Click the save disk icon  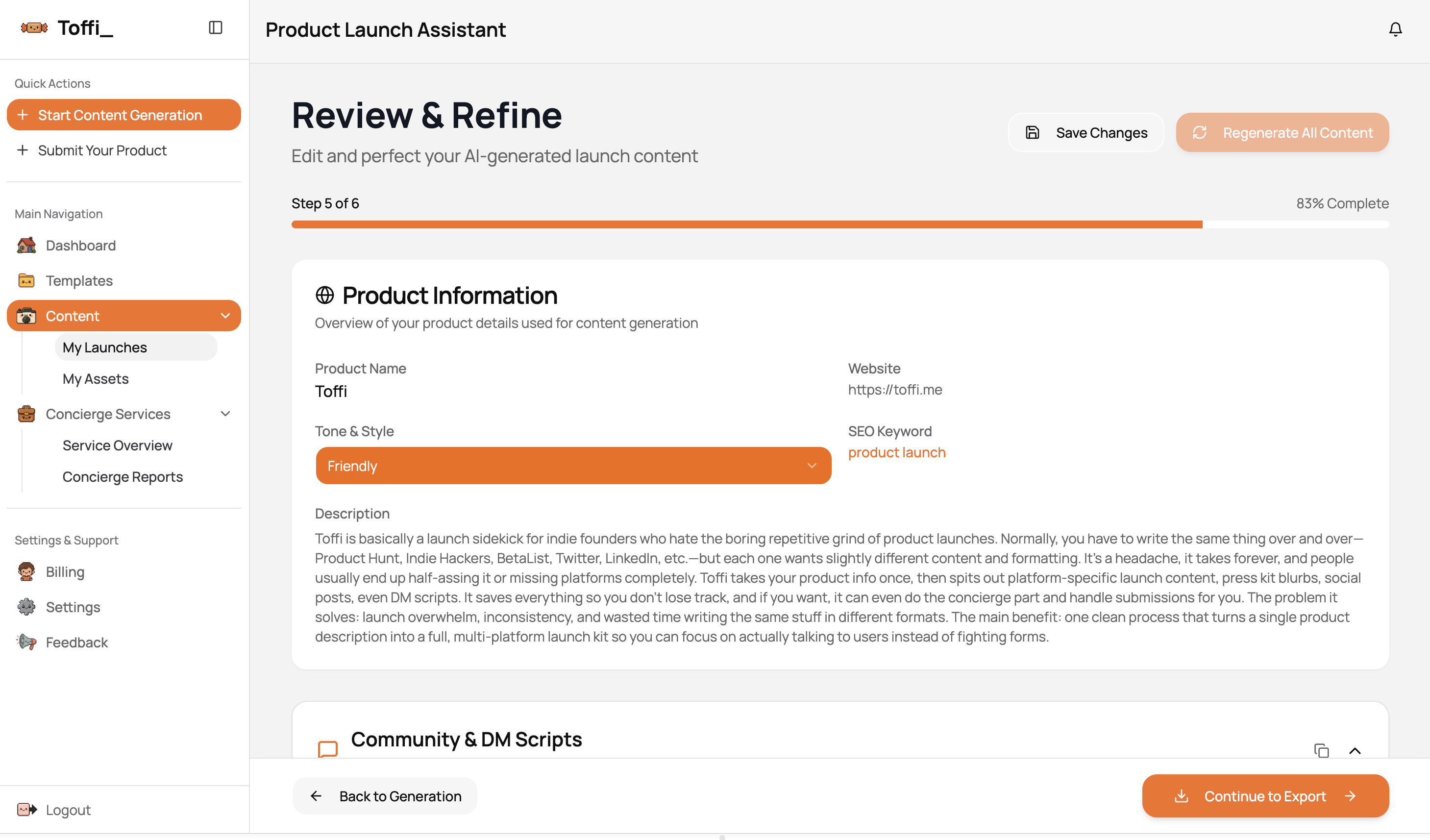tap(1032, 132)
